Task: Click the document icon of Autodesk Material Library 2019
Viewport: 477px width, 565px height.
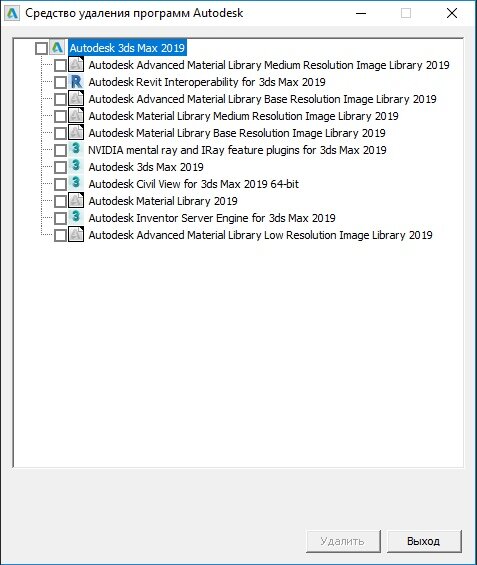Action: [76, 201]
